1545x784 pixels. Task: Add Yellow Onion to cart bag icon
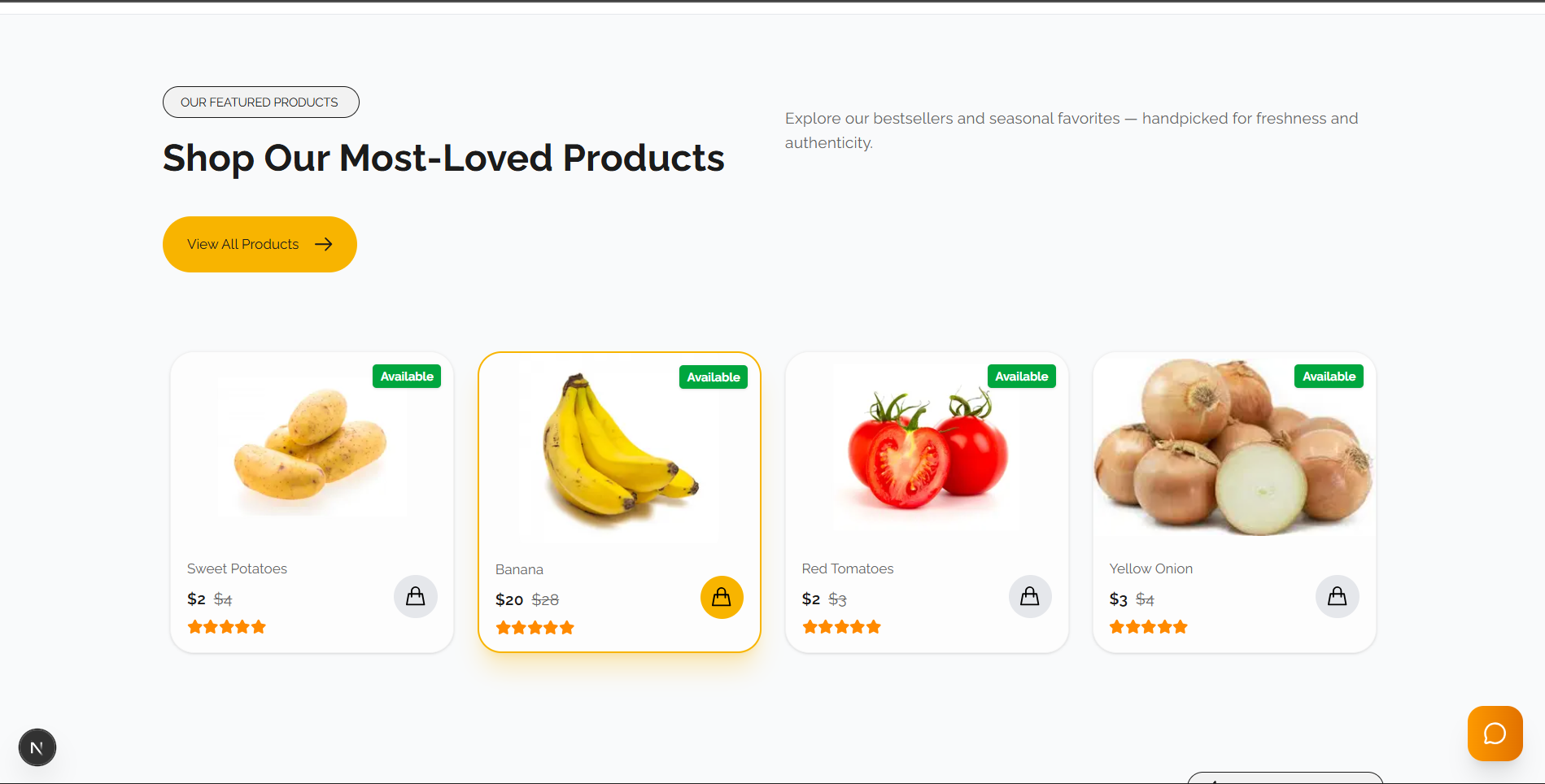[x=1338, y=597]
